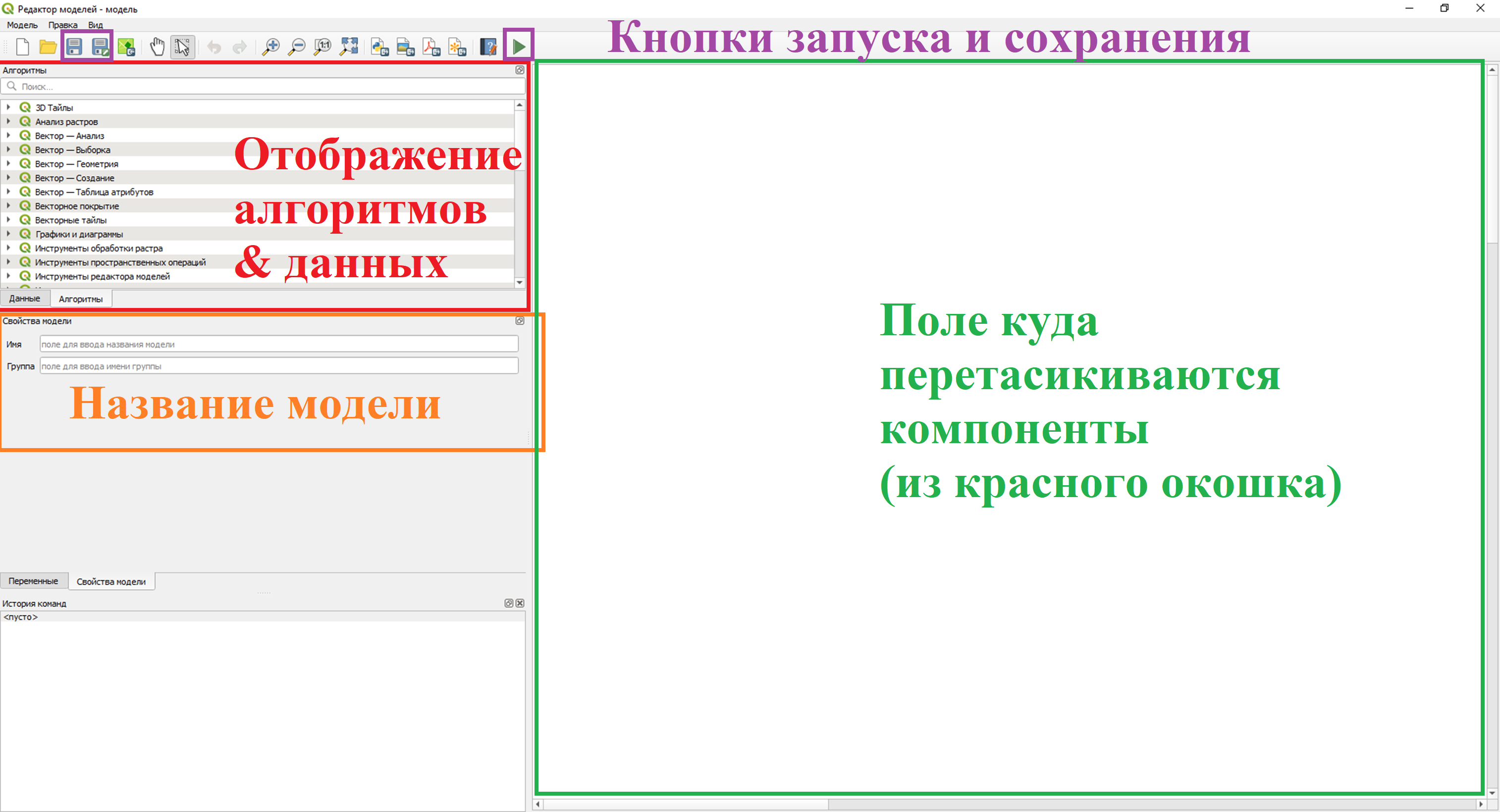Open the Правка menu
The width and height of the screenshot is (1500, 812).
tap(63, 25)
